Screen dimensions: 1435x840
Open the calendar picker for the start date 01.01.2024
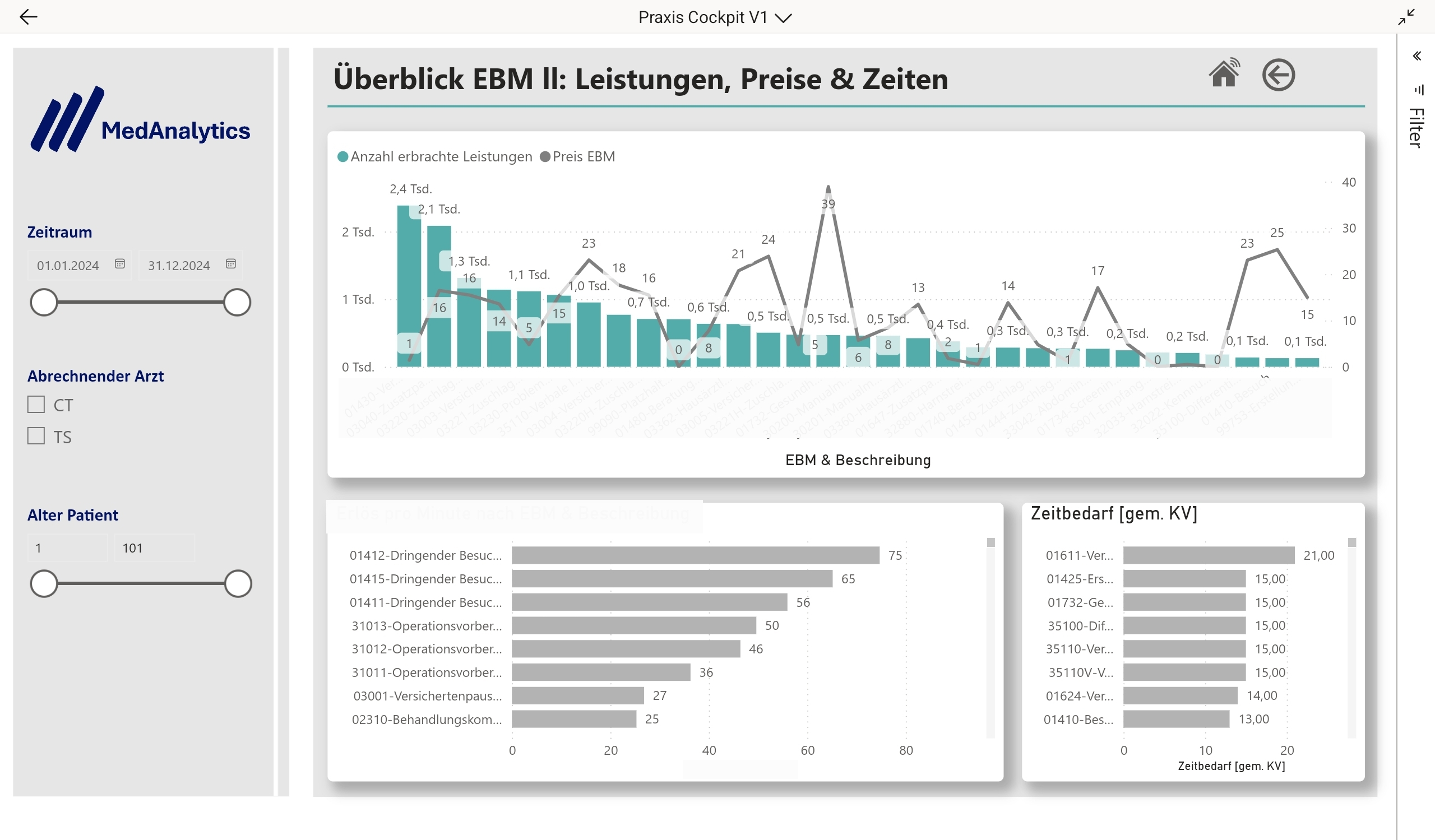tap(119, 263)
